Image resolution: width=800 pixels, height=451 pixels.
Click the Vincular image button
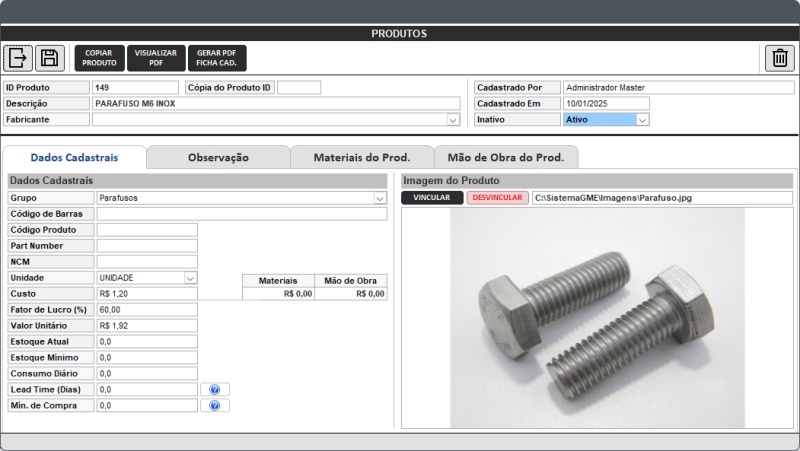click(432, 198)
